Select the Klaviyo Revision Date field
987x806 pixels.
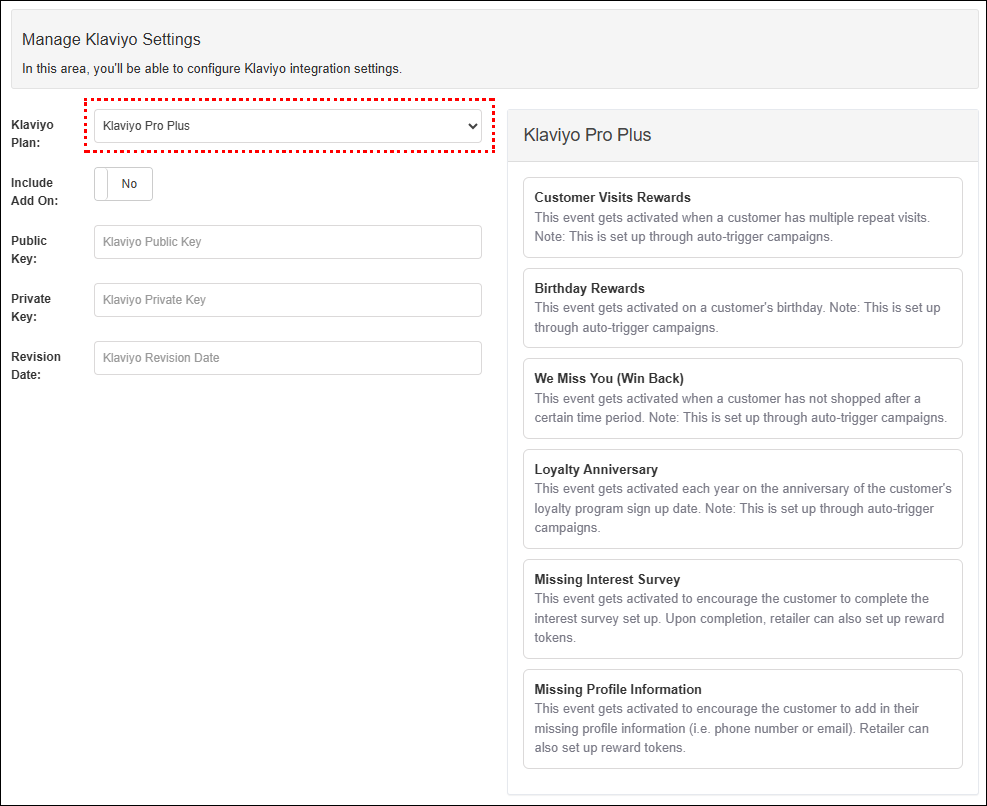point(287,358)
